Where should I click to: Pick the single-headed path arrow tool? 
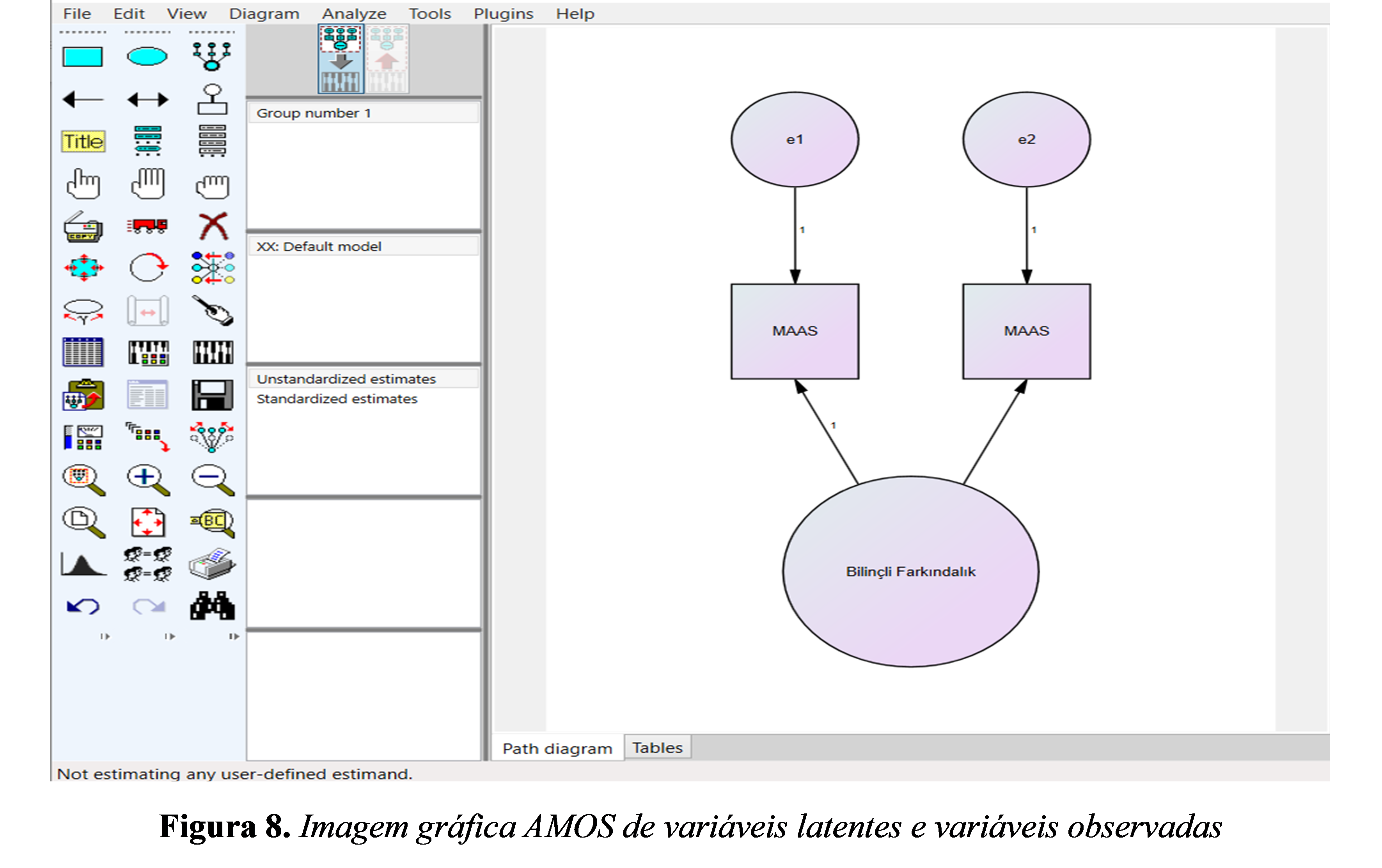pyautogui.click(x=83, y=99)
